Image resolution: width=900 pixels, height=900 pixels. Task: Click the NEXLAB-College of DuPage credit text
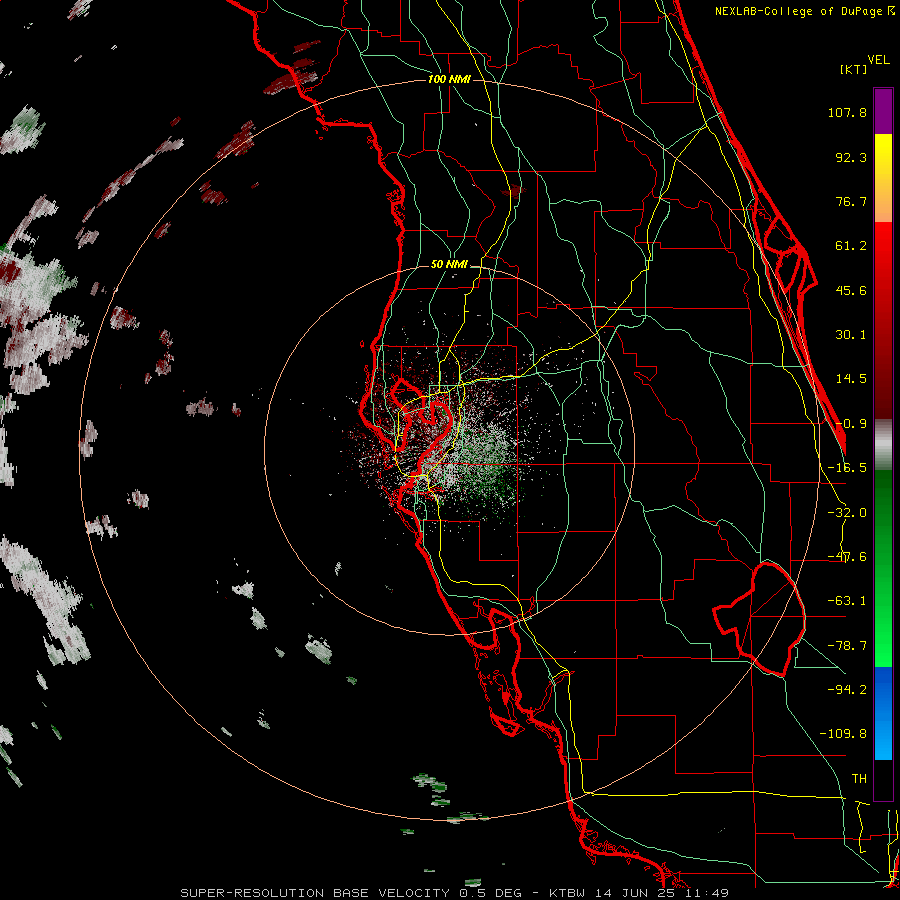click(x=805, y=11)
